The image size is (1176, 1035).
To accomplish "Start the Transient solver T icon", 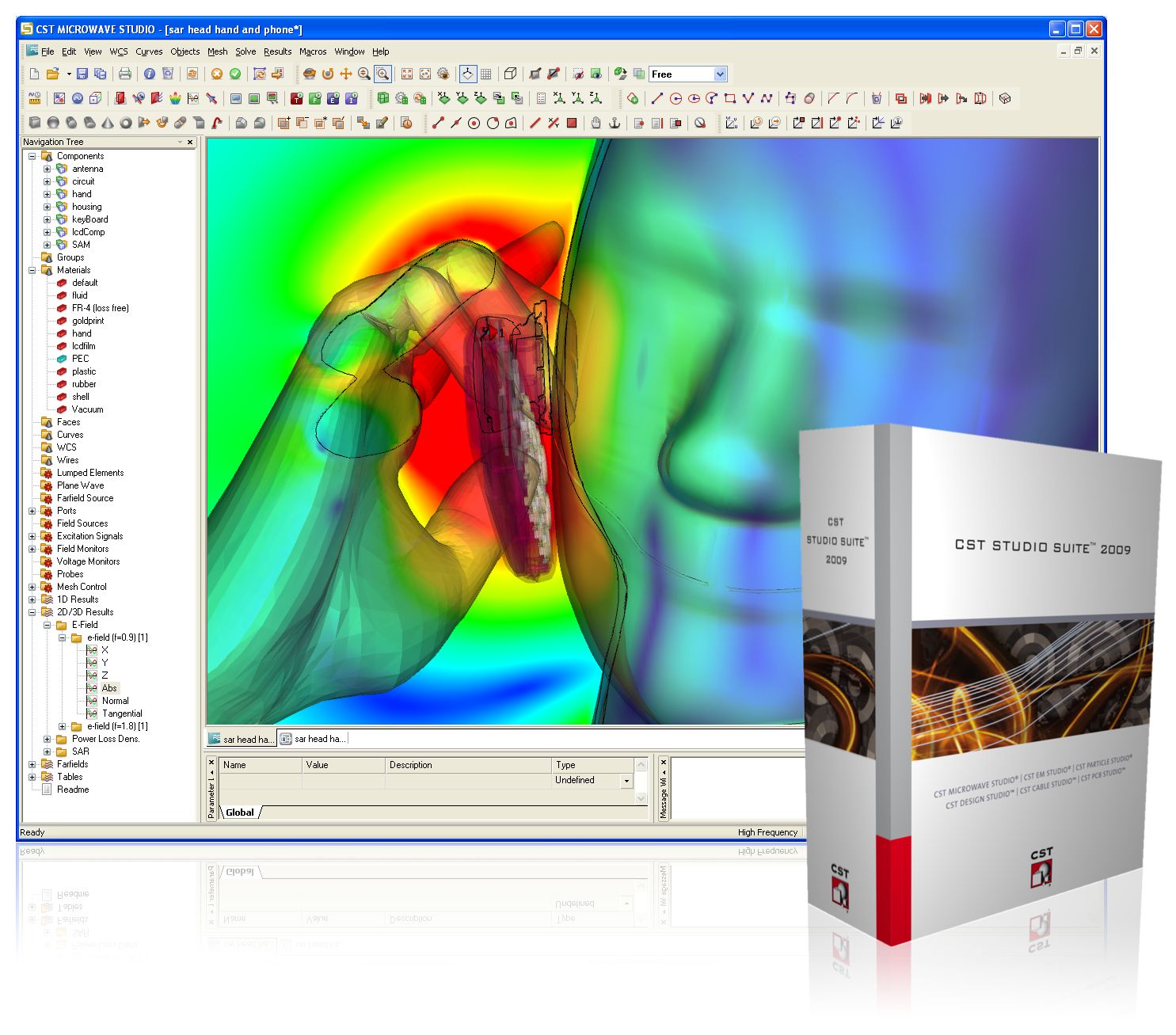I will pyautogui.click(x=296, y=98).
